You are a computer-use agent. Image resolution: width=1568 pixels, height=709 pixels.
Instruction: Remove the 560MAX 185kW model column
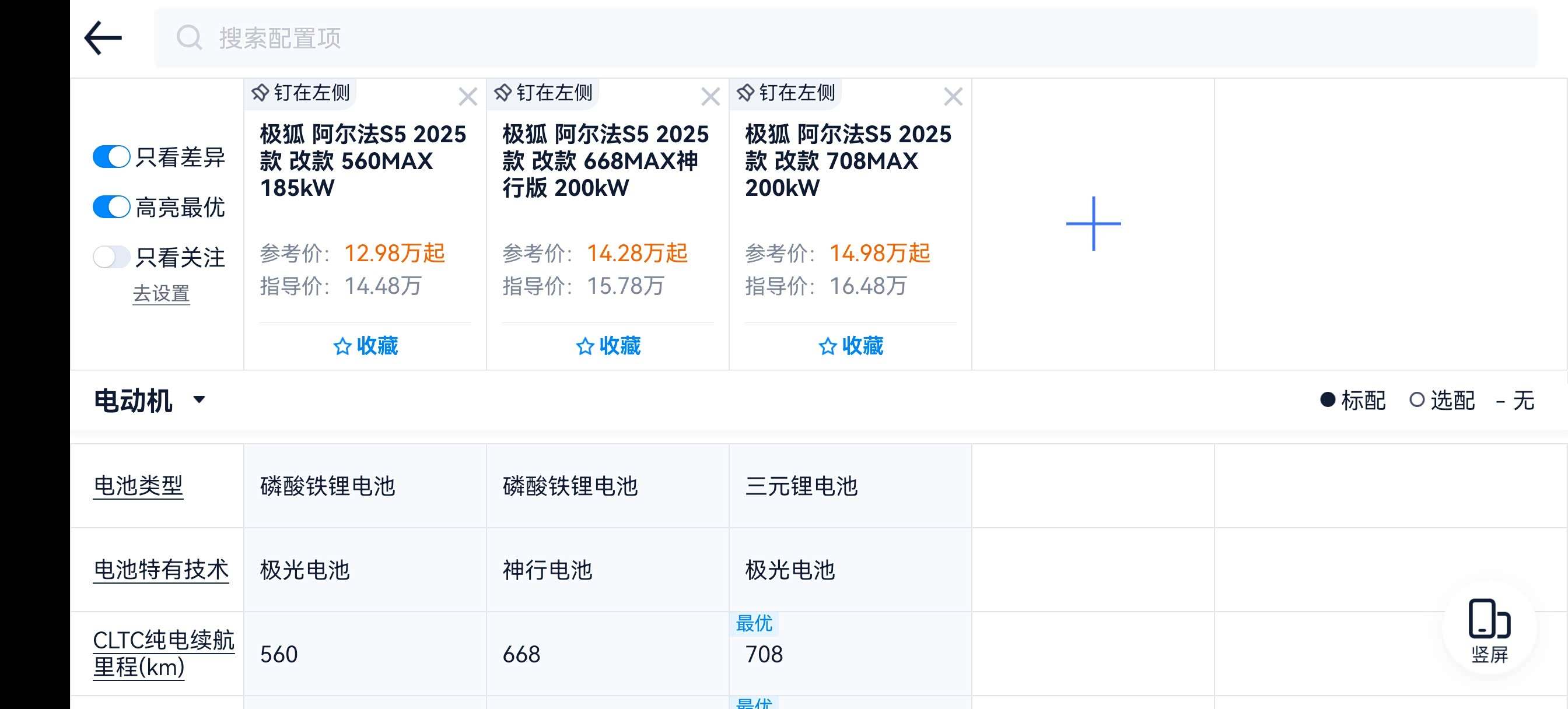[x=467, y=97]
